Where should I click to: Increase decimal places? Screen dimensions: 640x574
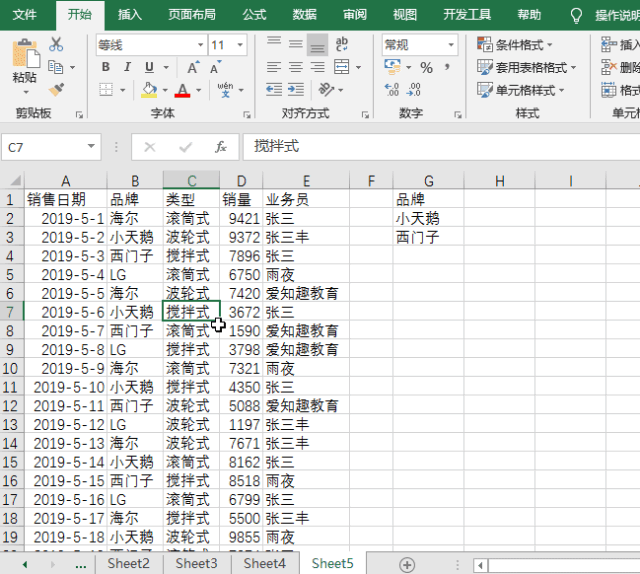pyautogui.click(x=392, y=89)
